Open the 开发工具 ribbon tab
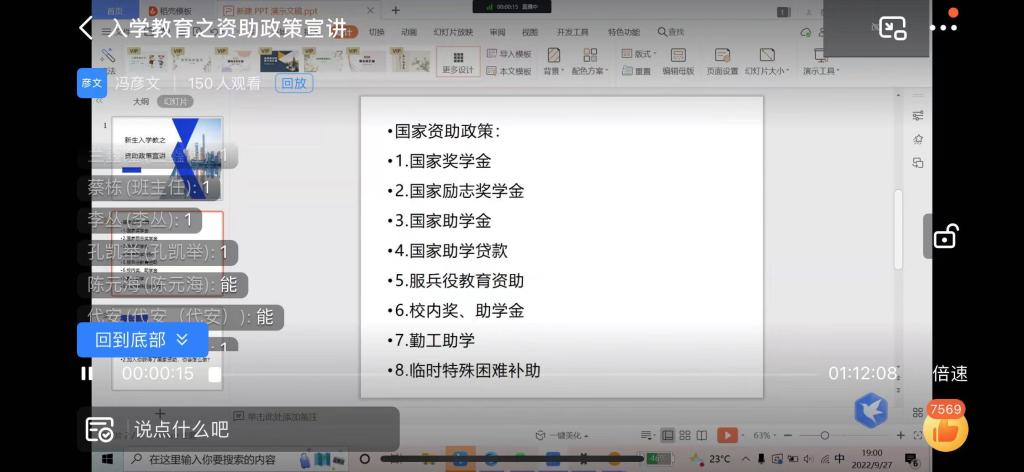Image resolution: width=1024 pixels, height=472 pixels. [572, 32]
